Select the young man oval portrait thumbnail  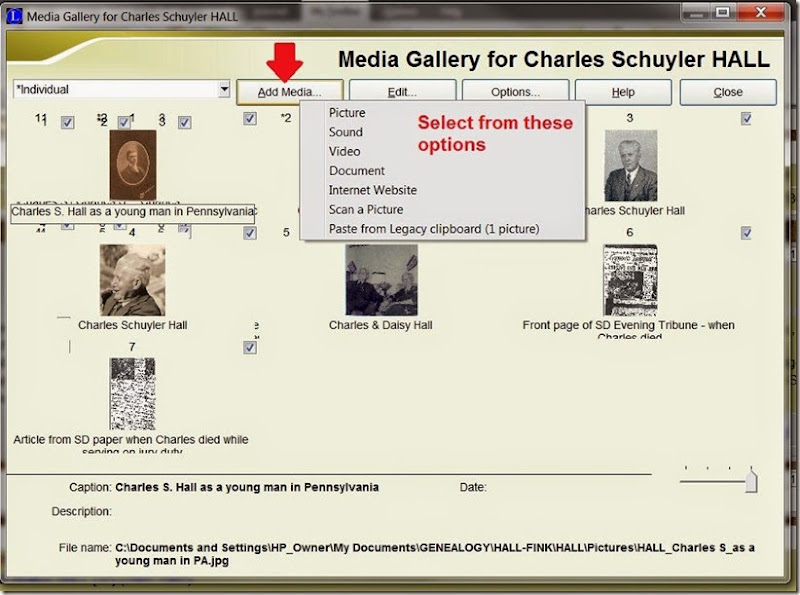[133, 165]
